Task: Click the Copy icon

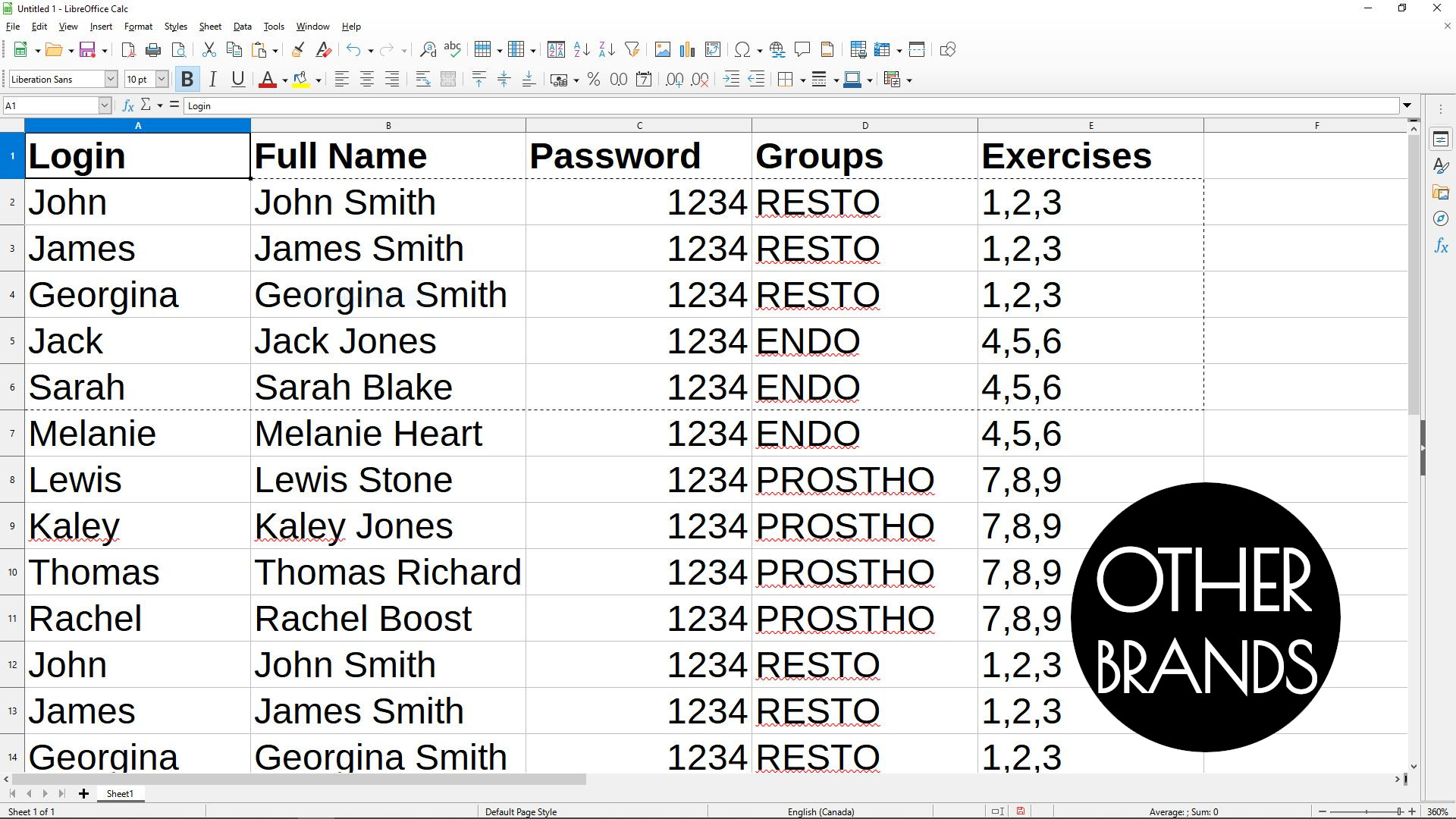Action: tap(234, 50)
